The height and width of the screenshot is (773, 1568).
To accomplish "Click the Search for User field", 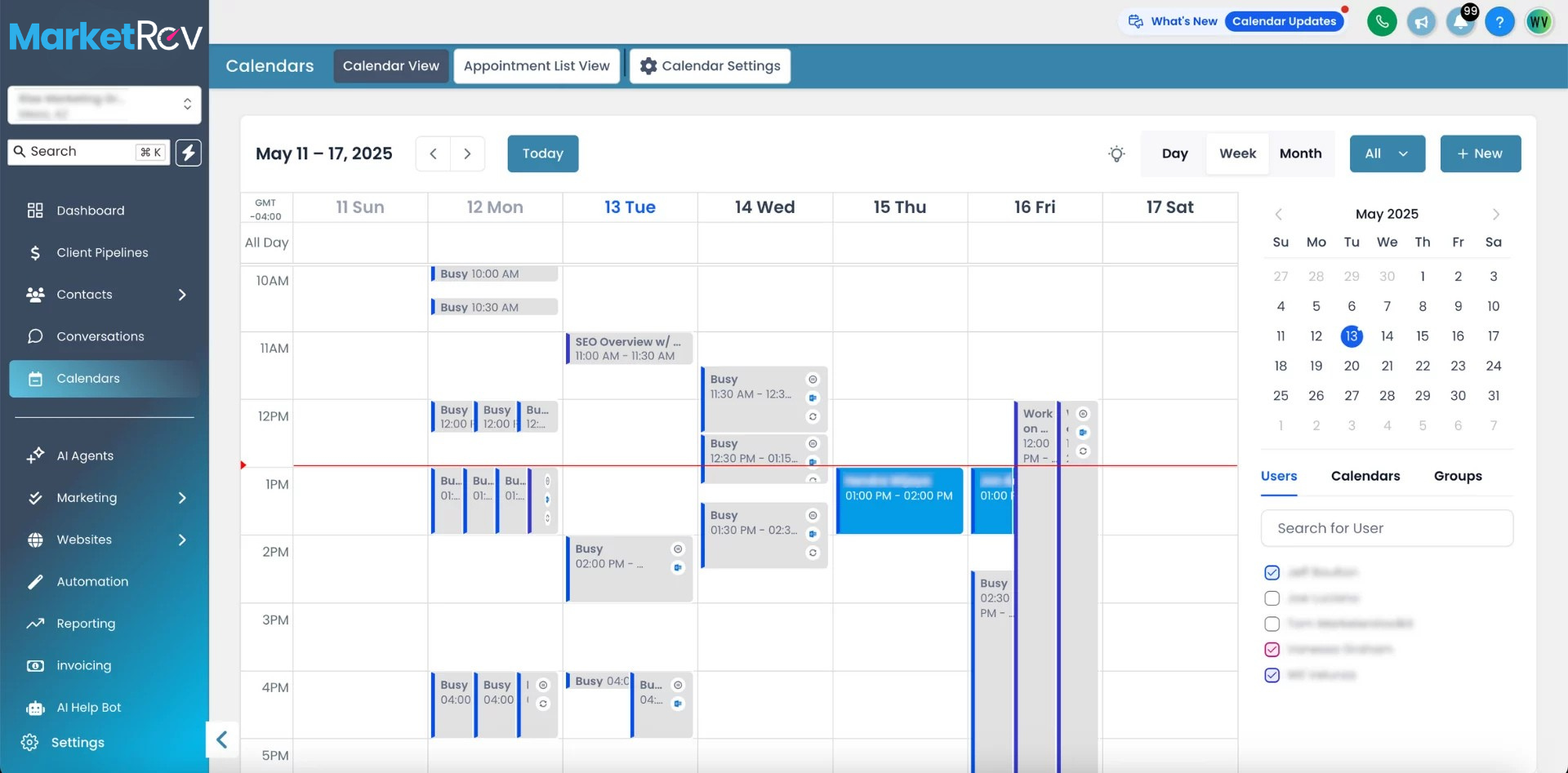I will (x=1387, y=529).
